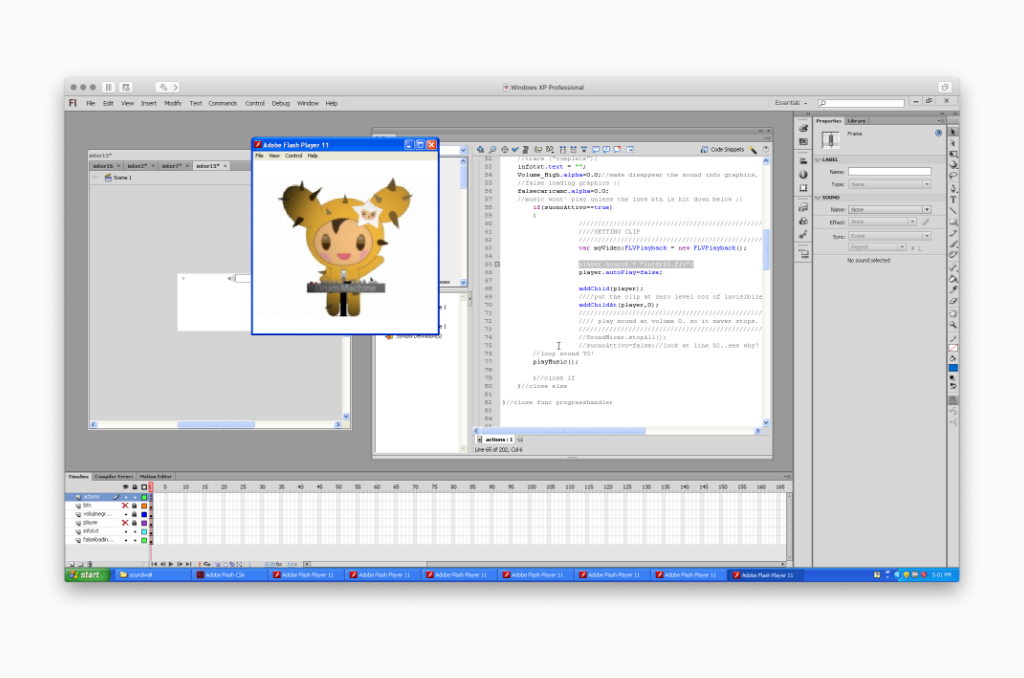Toggle outline view of actions layer

[x=144, y=497]
